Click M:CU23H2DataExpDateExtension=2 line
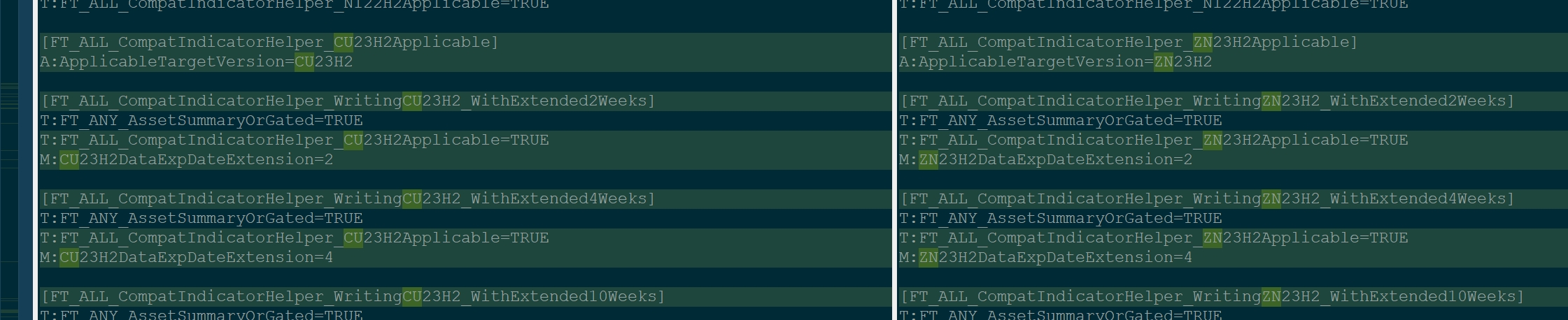 pos(187,160)
